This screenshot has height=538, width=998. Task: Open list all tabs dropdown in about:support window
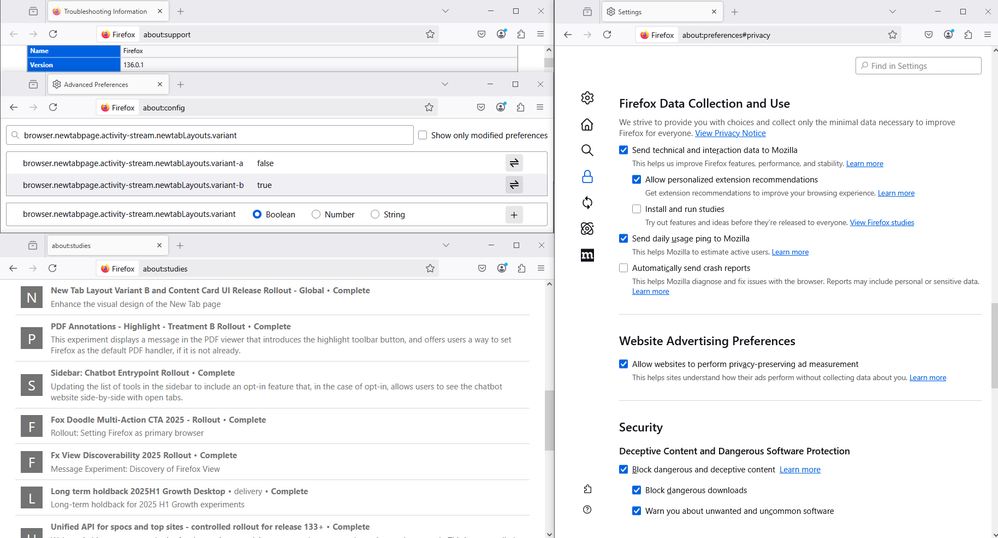[x=446, y=11]
